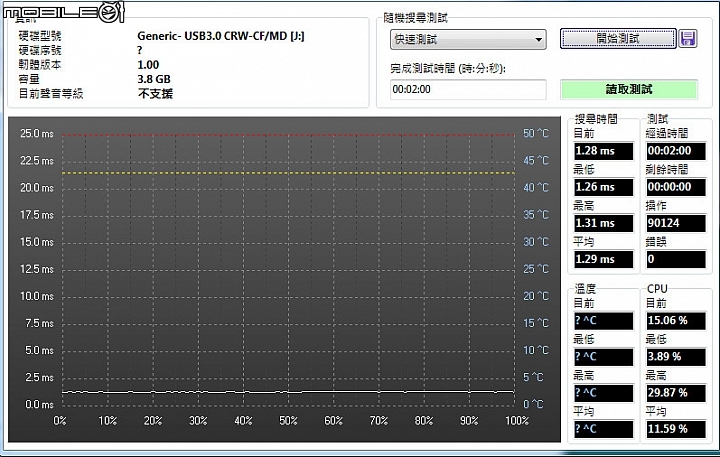Click the white seek time line in graph

(x=288, y=392)
